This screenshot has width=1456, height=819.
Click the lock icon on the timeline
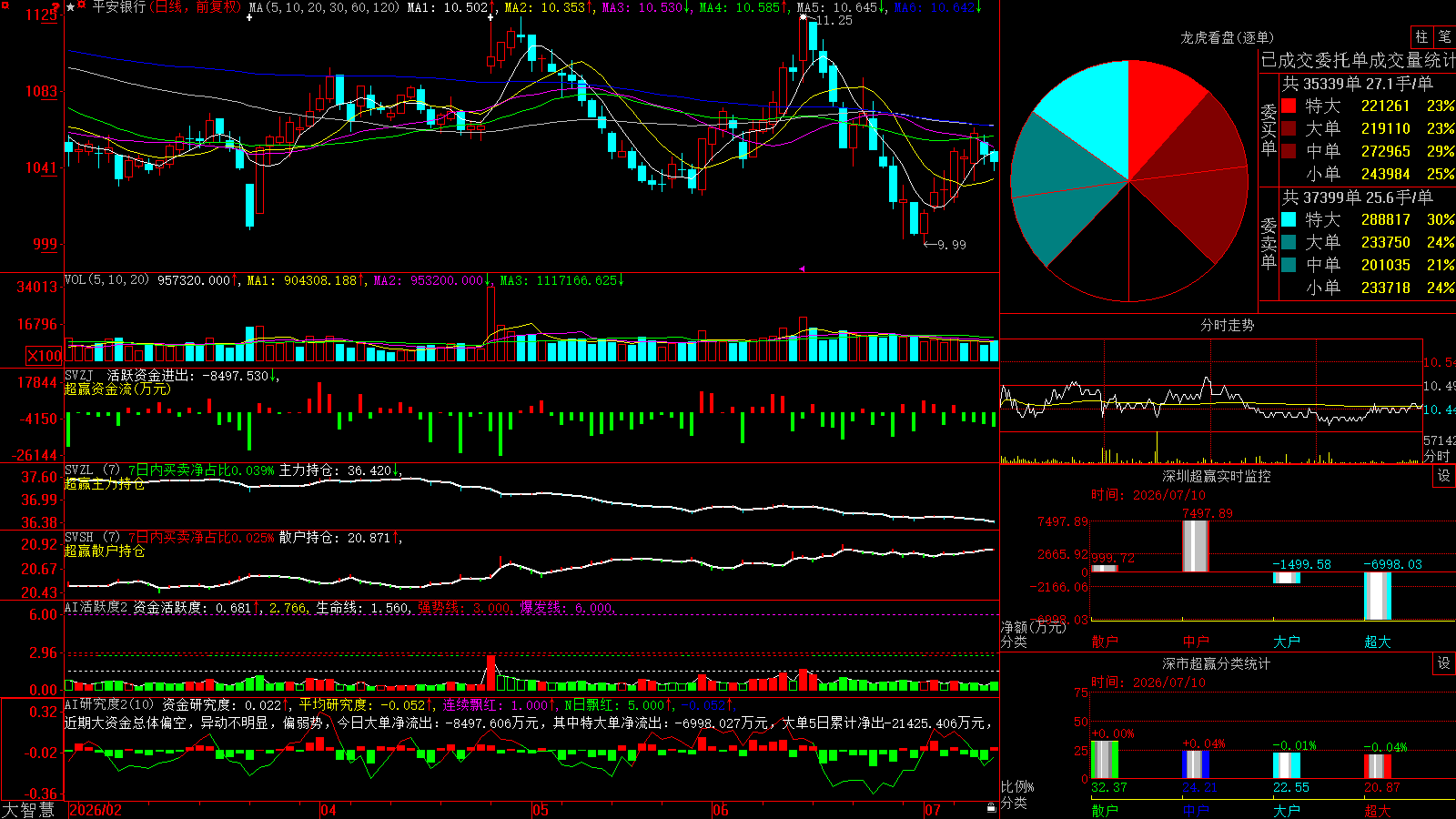coord(991,808)
